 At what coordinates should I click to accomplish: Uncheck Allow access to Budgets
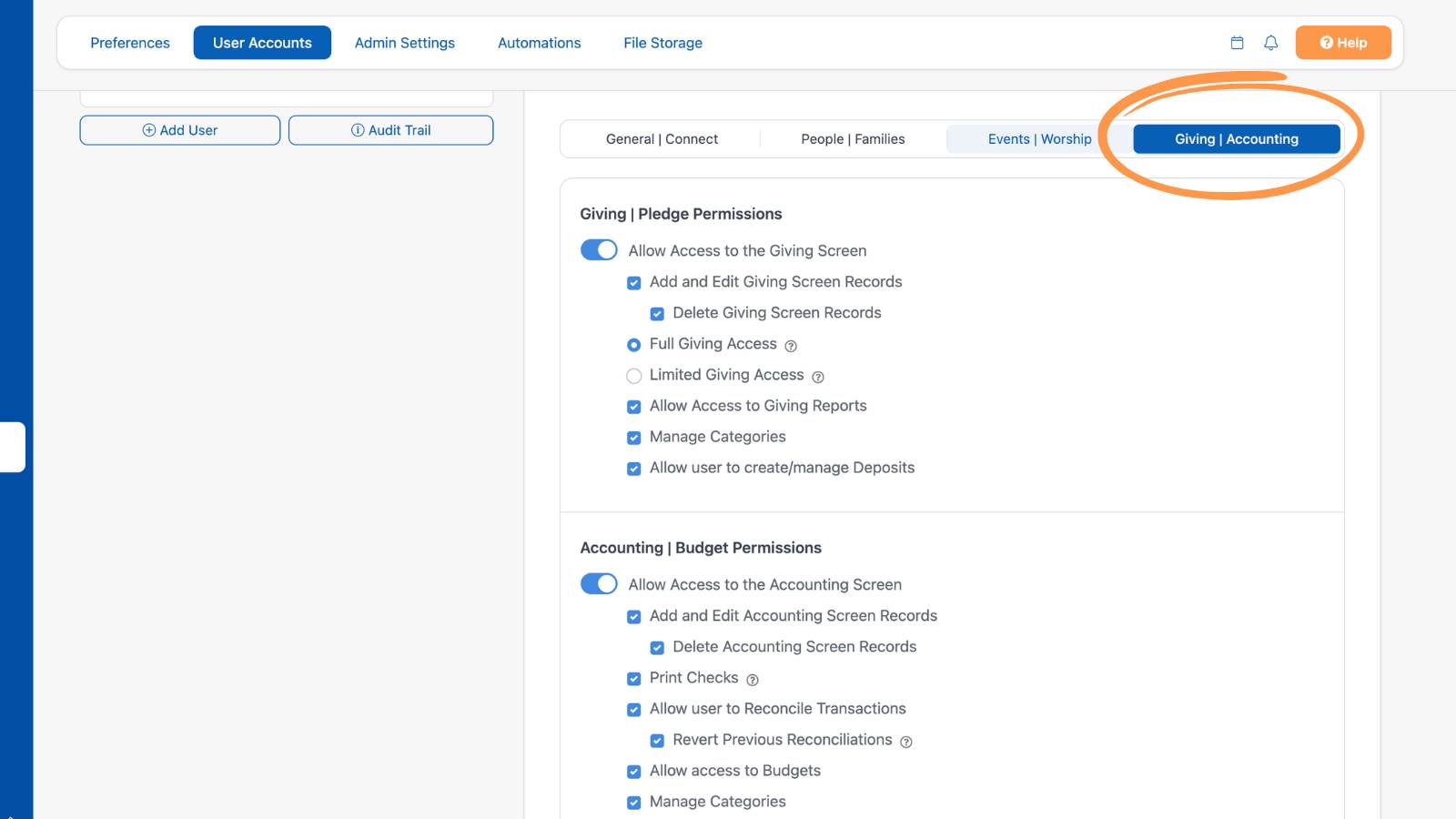click(634, 772)
